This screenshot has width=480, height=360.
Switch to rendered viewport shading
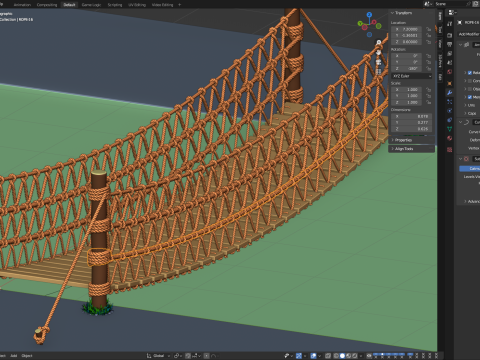click(355, 356)
